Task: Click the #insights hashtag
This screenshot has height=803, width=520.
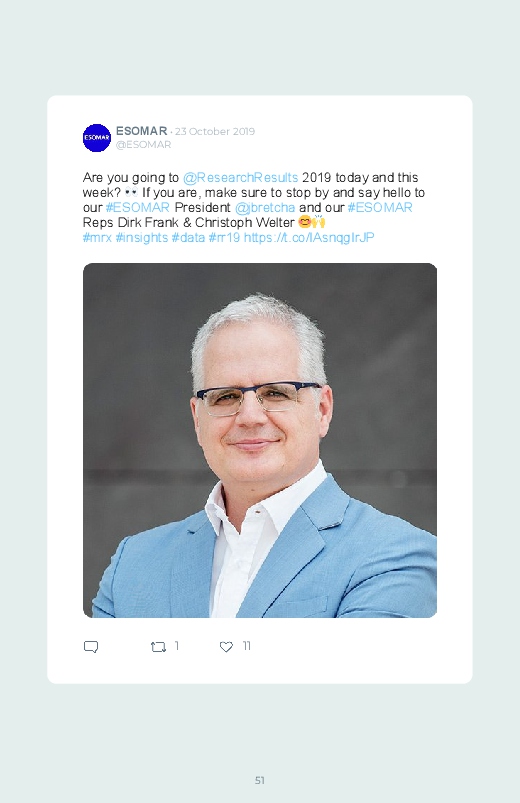Action: [142, 238]
